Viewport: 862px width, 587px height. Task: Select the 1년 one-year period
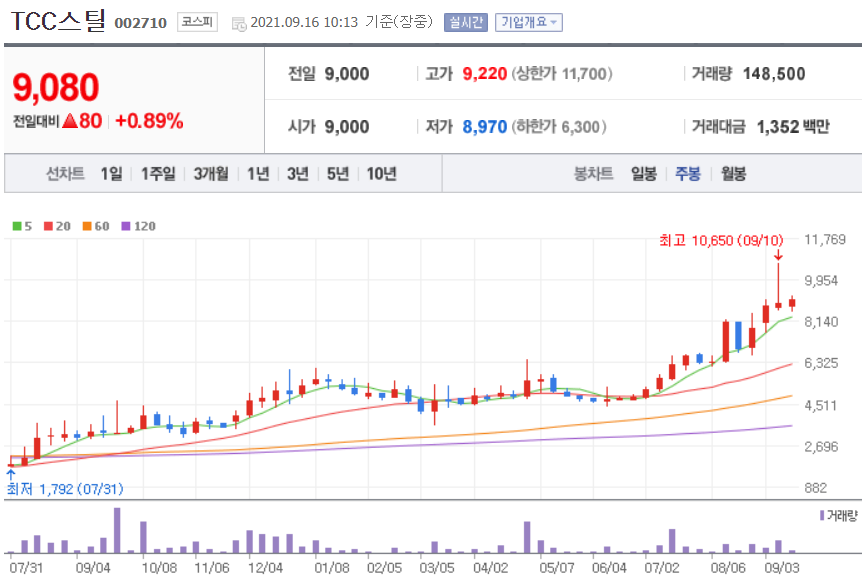tap(258, 172)
